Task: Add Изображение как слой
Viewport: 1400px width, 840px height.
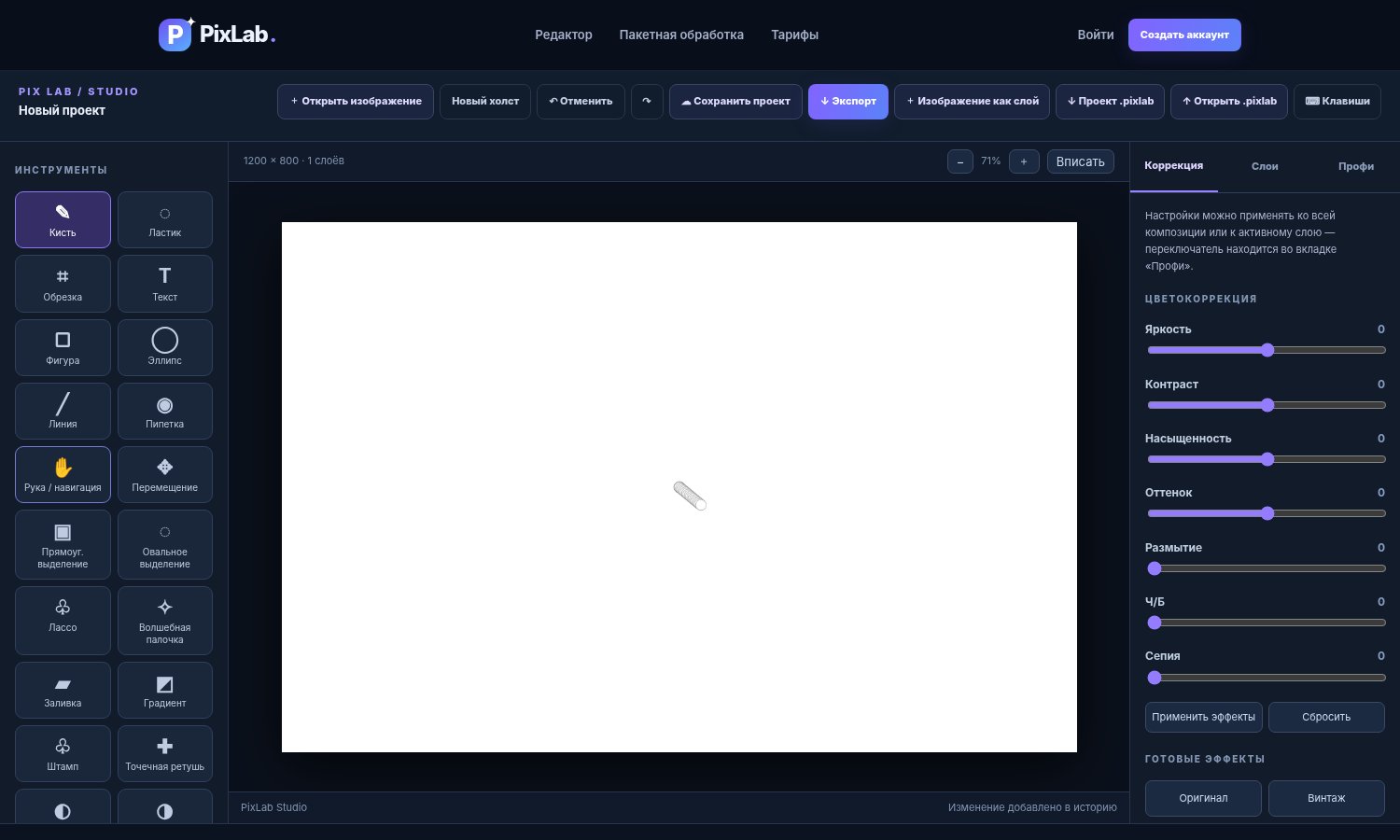Action: pyautogui.click(x=973, y=101)
